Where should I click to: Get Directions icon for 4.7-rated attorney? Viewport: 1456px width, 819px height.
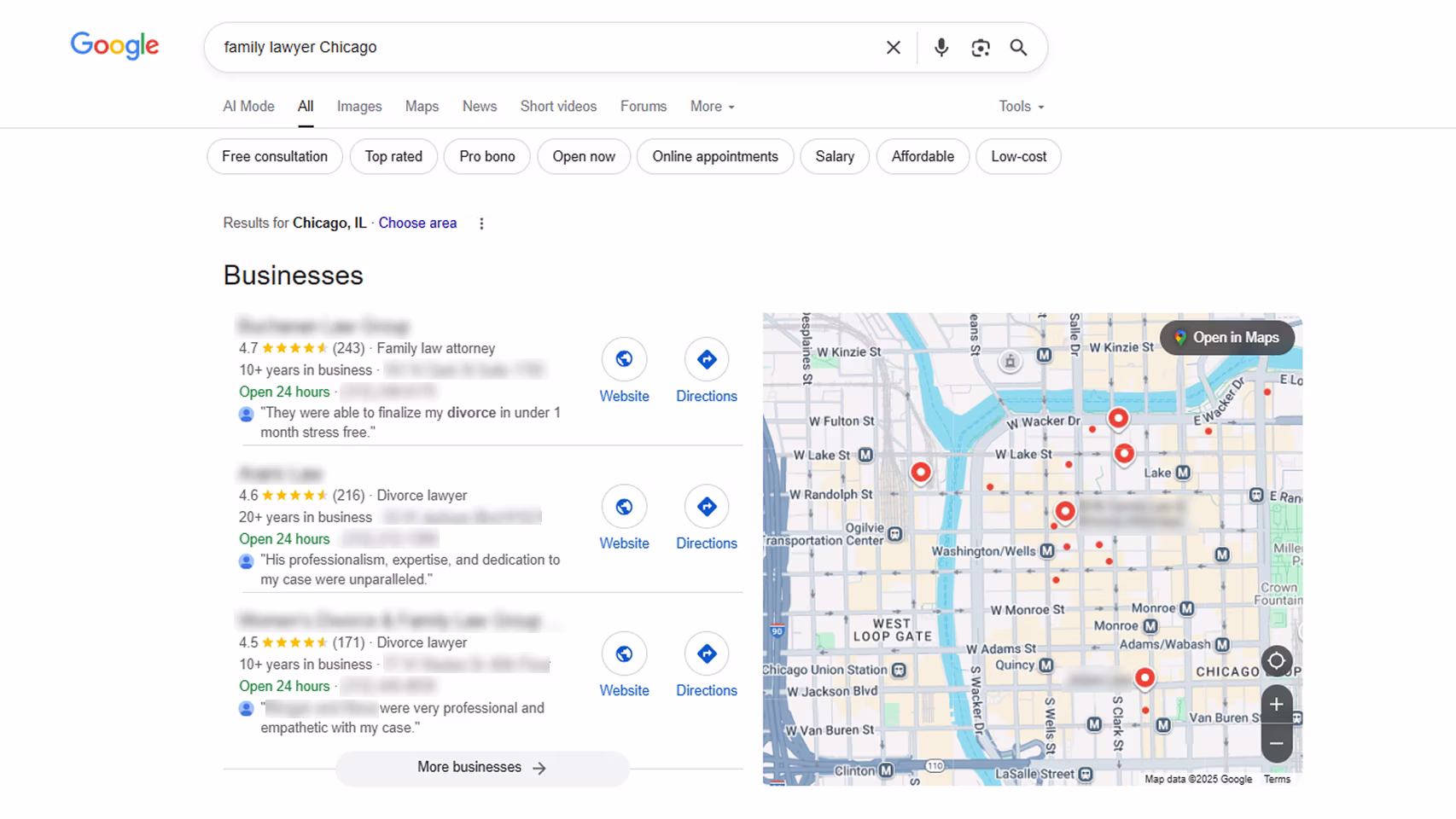(x=707, y=359)
